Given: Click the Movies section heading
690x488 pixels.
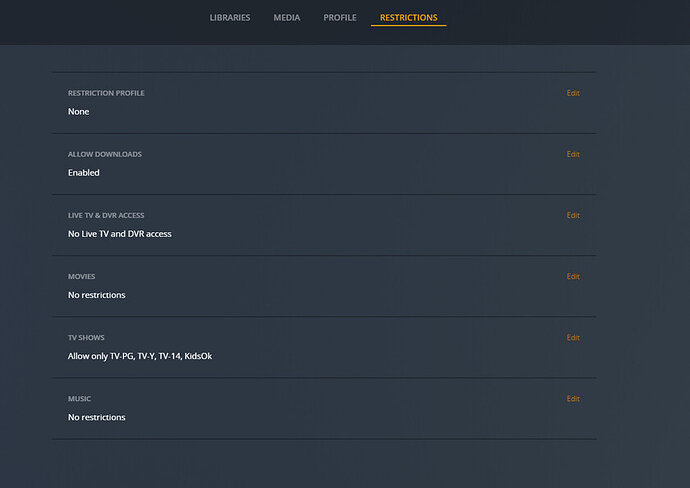Looking at the screenshot, I should (x=81, y=276).
